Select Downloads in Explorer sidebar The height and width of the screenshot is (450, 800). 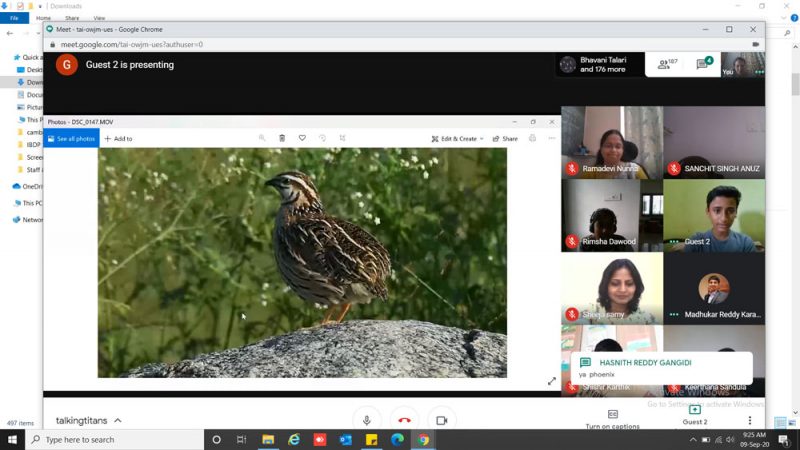30,82
